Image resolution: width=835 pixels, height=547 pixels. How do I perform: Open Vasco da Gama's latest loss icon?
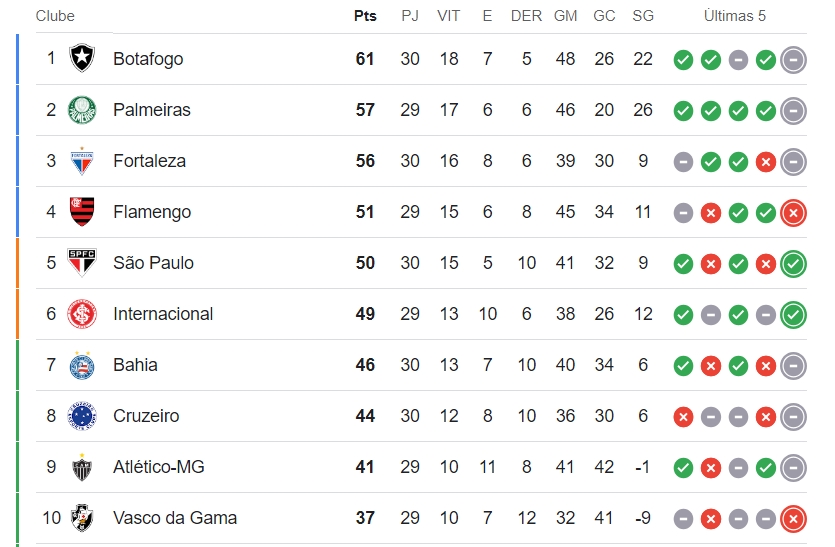[793, 519]
